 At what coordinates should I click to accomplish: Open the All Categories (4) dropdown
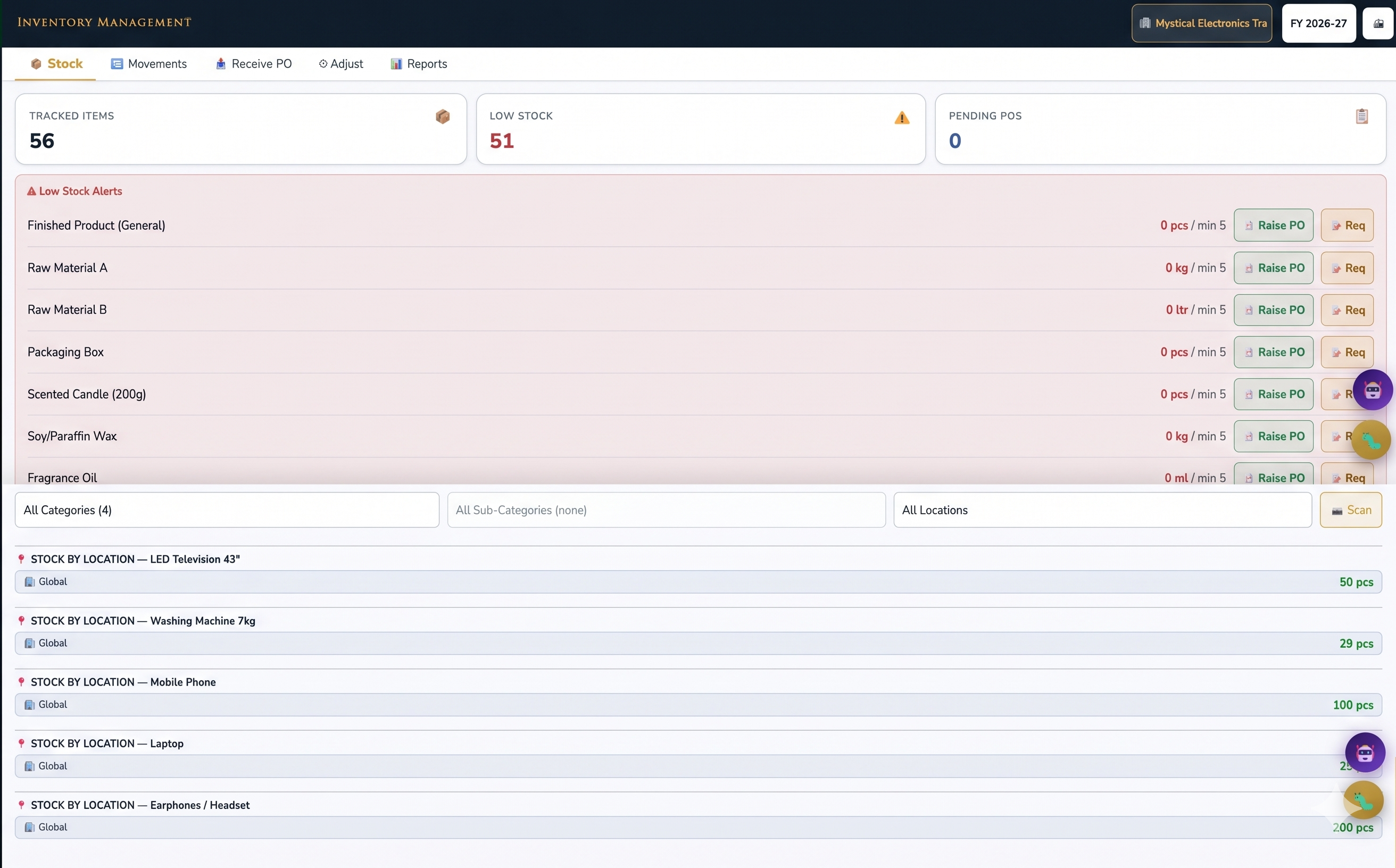pyautogui.click(x=227, y=510)
